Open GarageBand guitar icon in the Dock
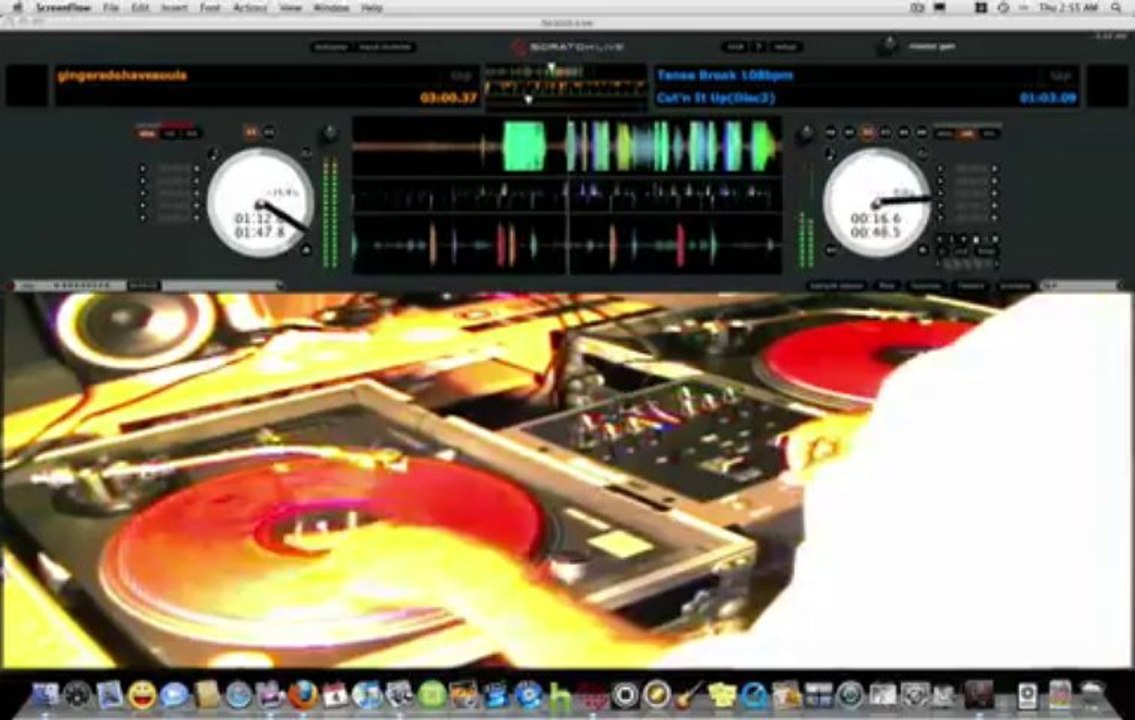The width and height of the screenshot is (1135, 720). click(689, 695)
